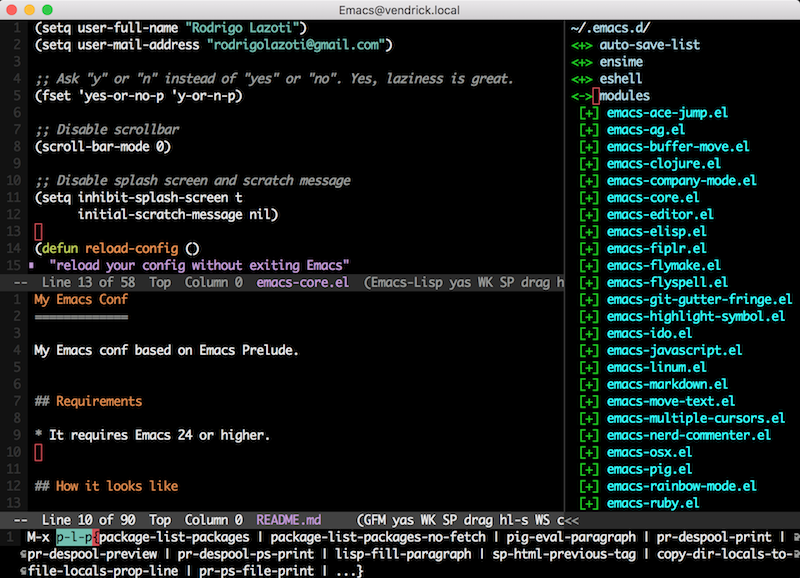Click the green macOS zoom window button

47,10
